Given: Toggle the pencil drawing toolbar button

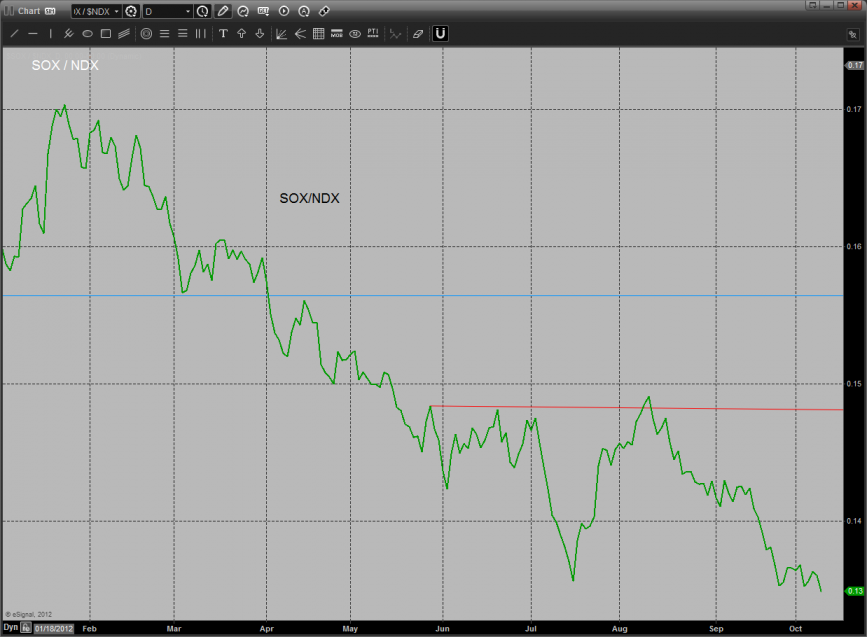Looking at the screenshot, I should pyautogui.click(x=223, y=11).
